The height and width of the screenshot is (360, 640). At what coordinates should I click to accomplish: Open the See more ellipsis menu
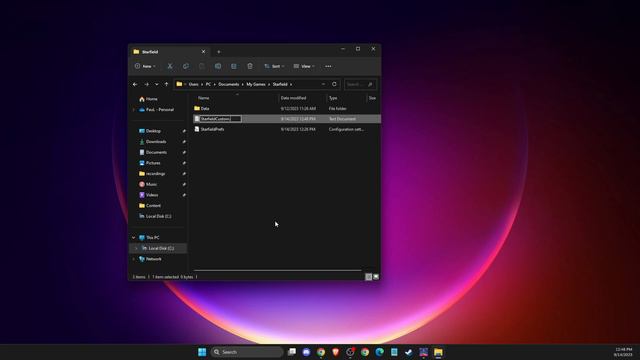point(328,66)
